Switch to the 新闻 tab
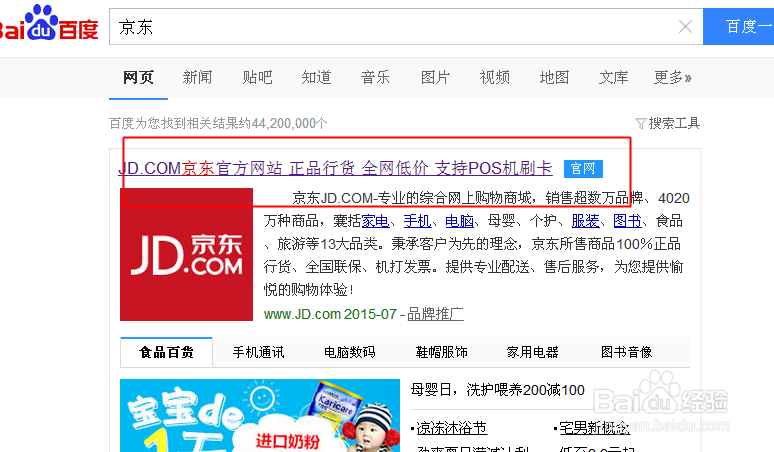Viewport: 774px width, 452px height. click(x=197, y=77)
